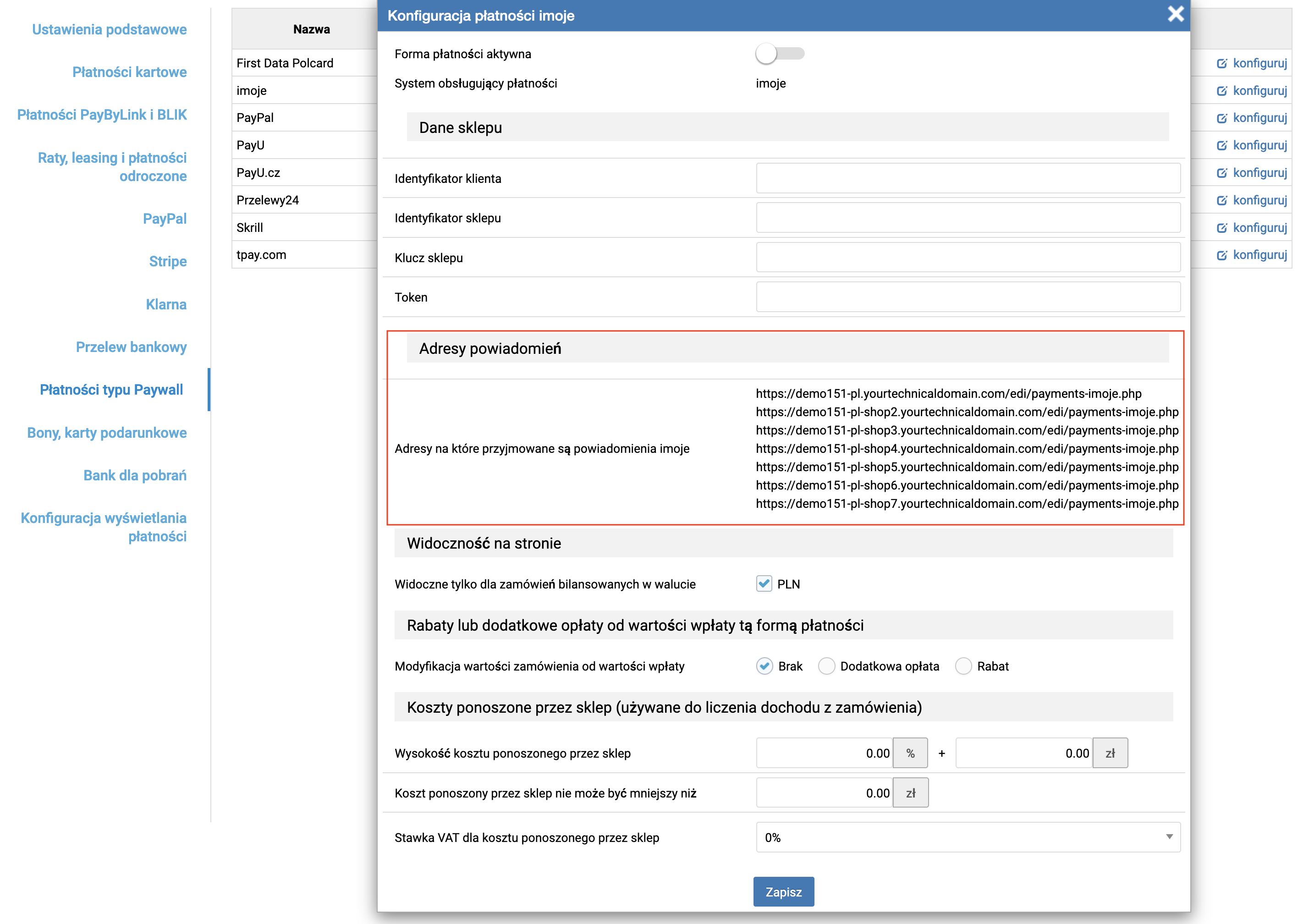Open the Stawka VAT dropdown
Image resolution: width=1298 pixels, height=924 pixels.
coord(968,837)
